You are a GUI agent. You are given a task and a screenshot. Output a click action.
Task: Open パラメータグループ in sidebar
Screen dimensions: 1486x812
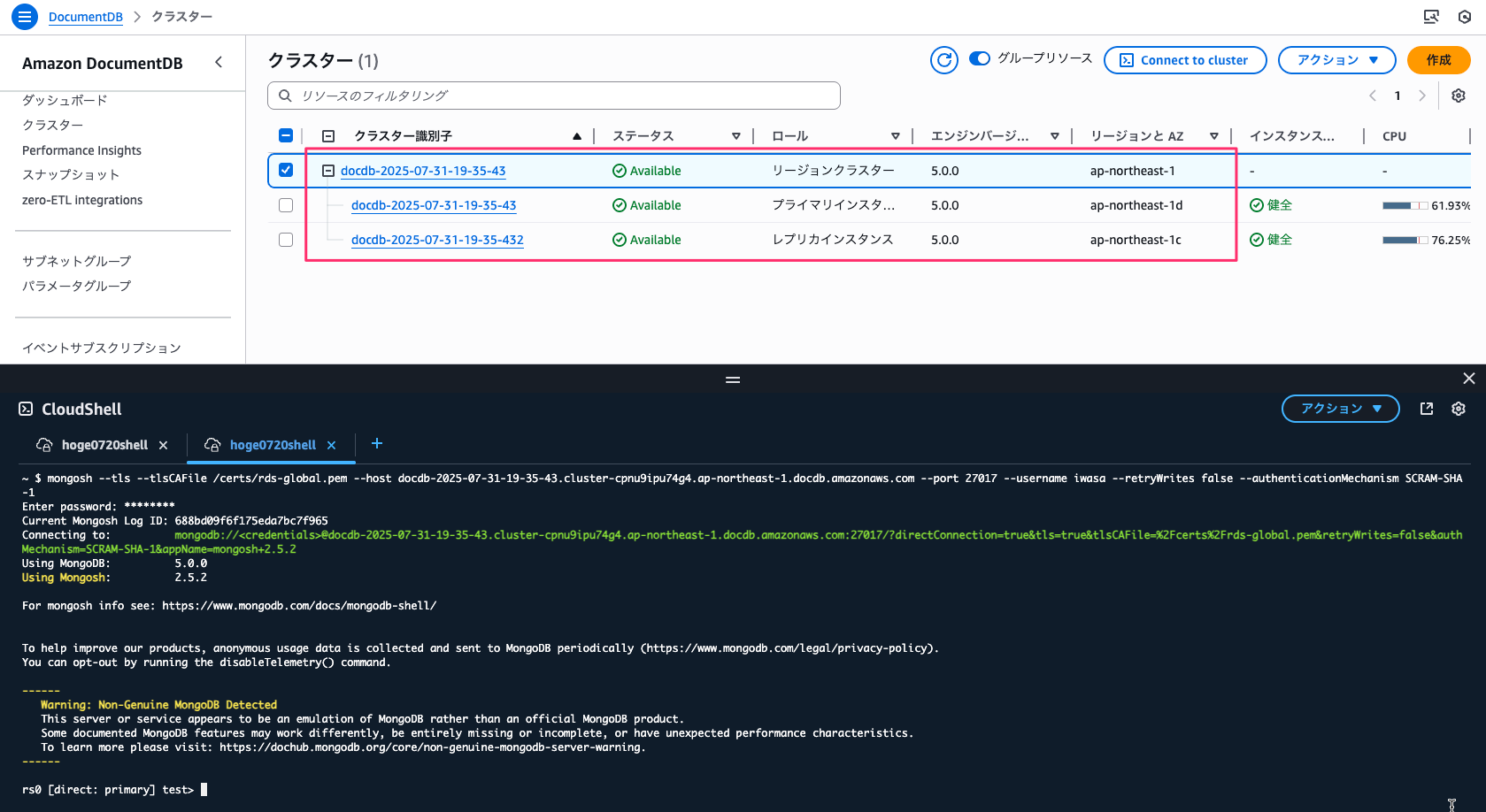tap(76, 286)
